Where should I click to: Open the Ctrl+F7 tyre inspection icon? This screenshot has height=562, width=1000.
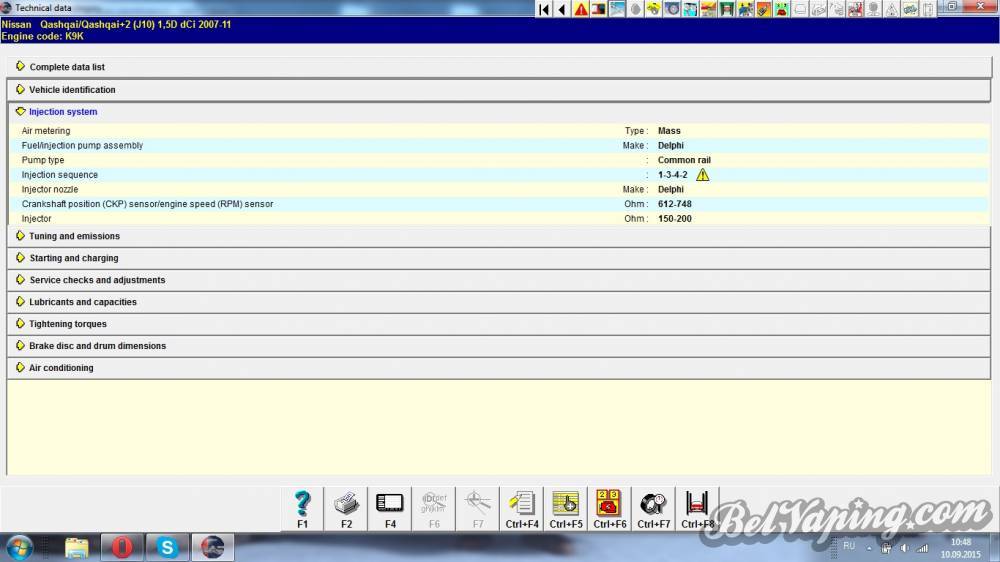(654, 509)
